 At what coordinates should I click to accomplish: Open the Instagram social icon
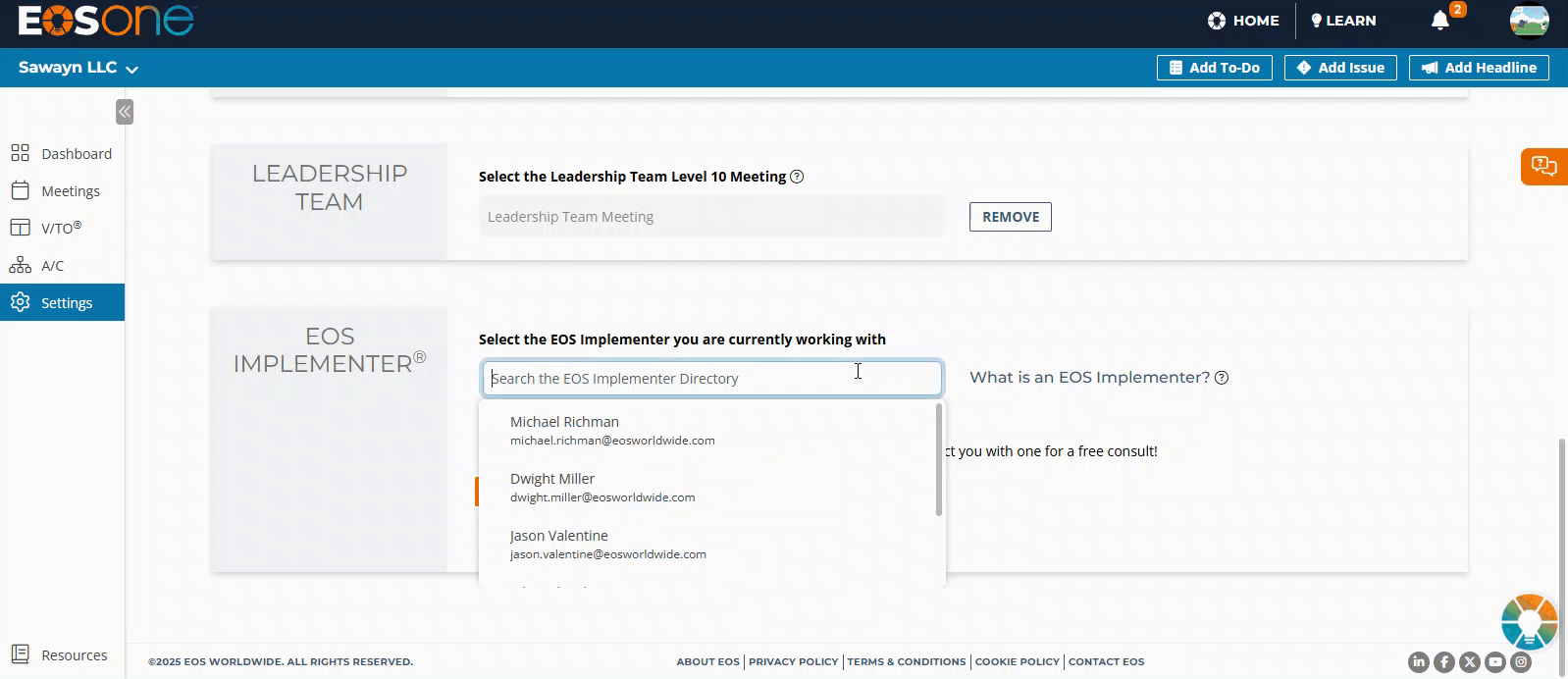[x=1521, y=662]
